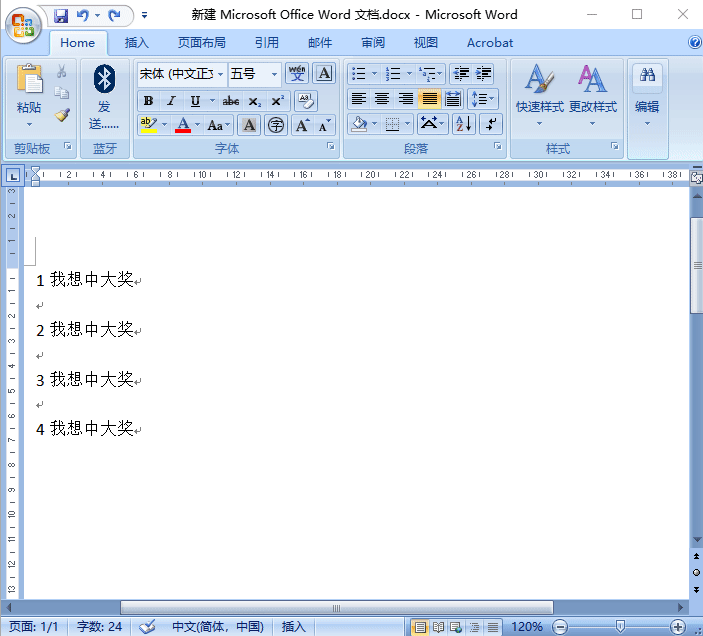Click the Office button logo
Viewport: 703px width, 636px height.
click(x=23, y=25)
